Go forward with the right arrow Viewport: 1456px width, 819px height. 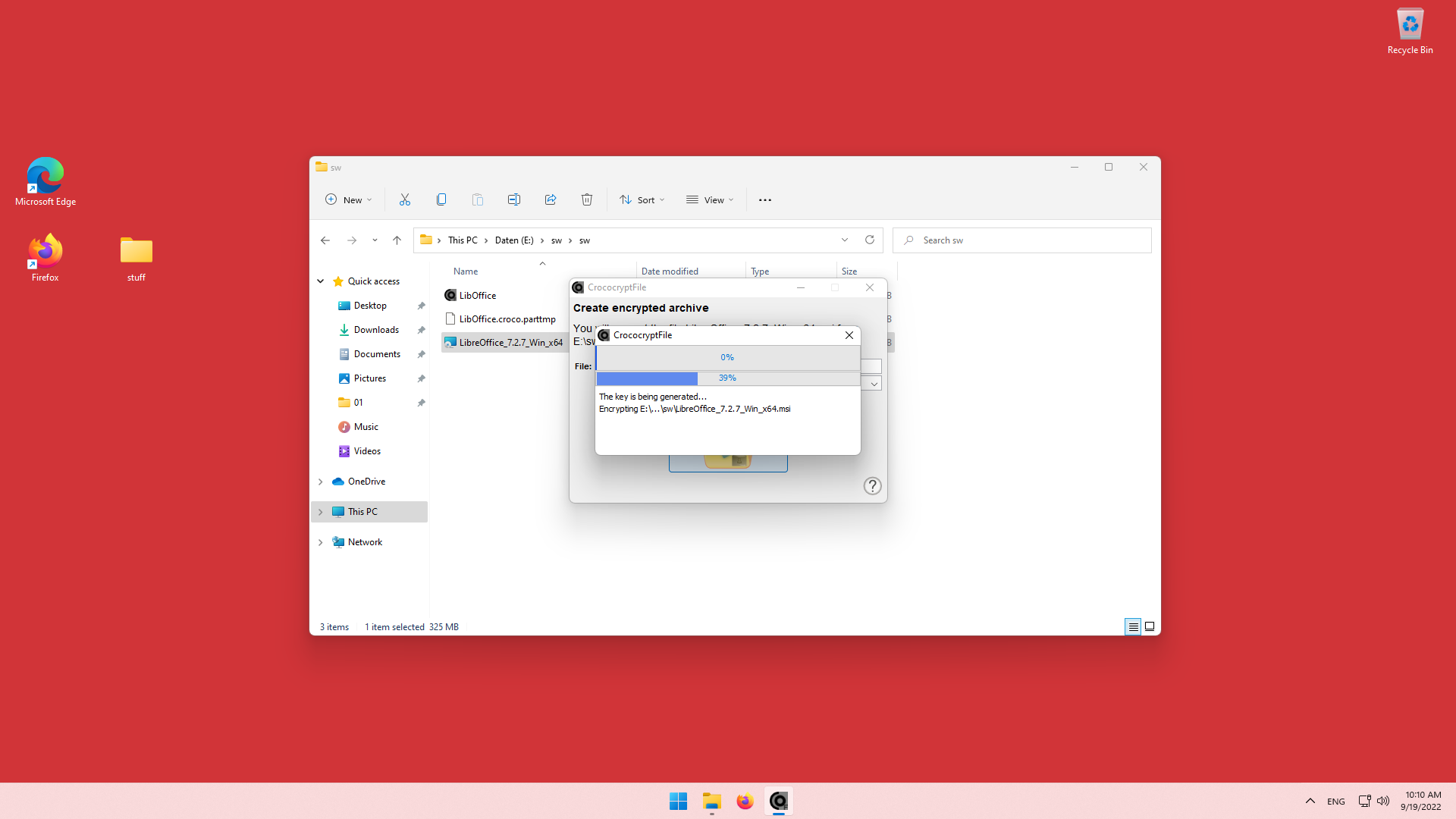[x=352, y=240]
